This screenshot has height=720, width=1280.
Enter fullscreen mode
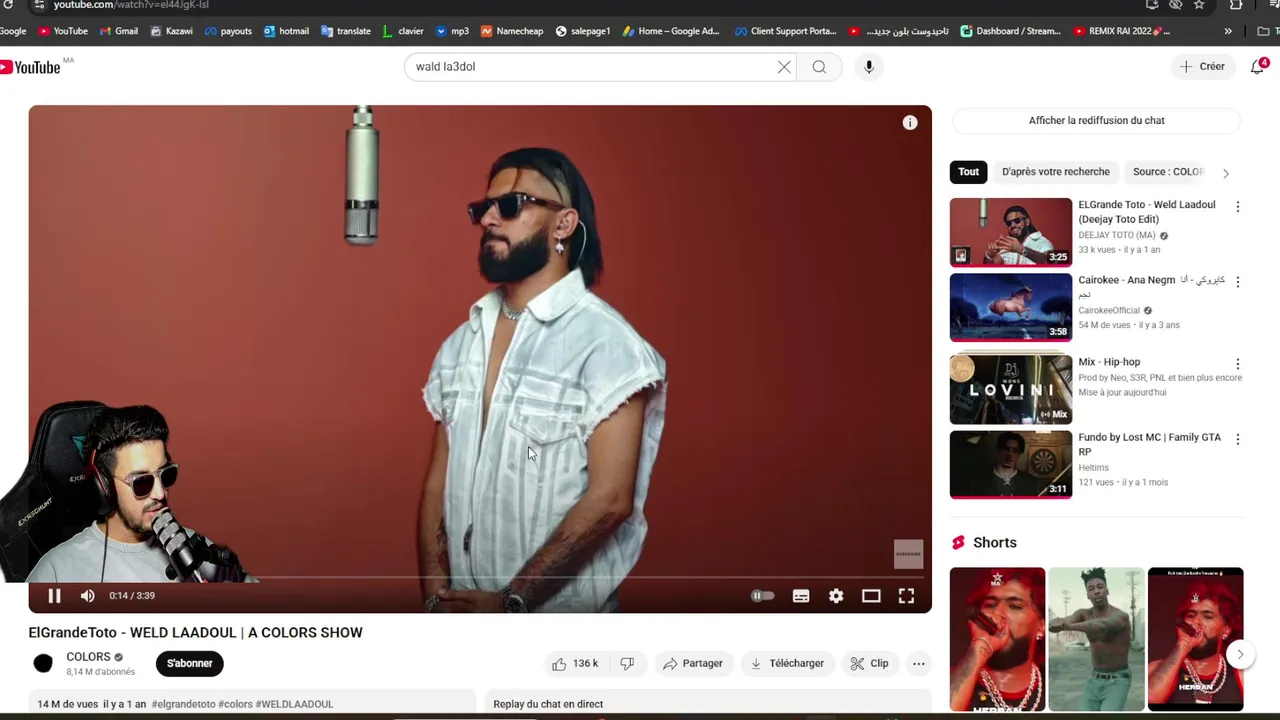coord(906,596)
